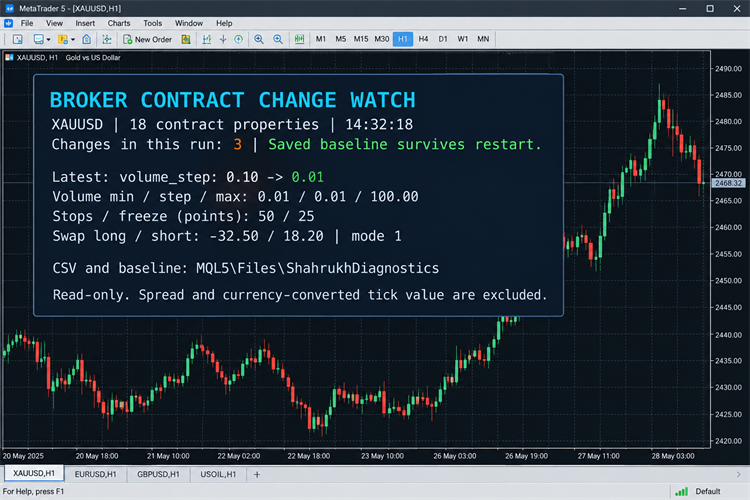Viewport: 750px width, 500px height.
Task: Click the yellow icon after New Order
Action: pos(186,39)
